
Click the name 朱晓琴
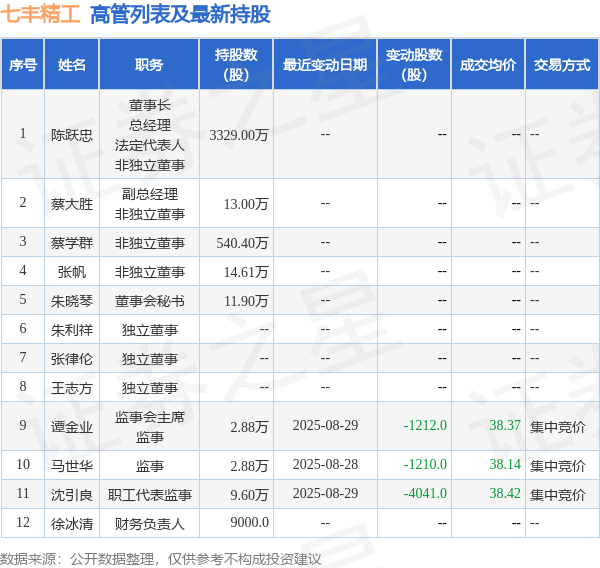click(72, 301)
